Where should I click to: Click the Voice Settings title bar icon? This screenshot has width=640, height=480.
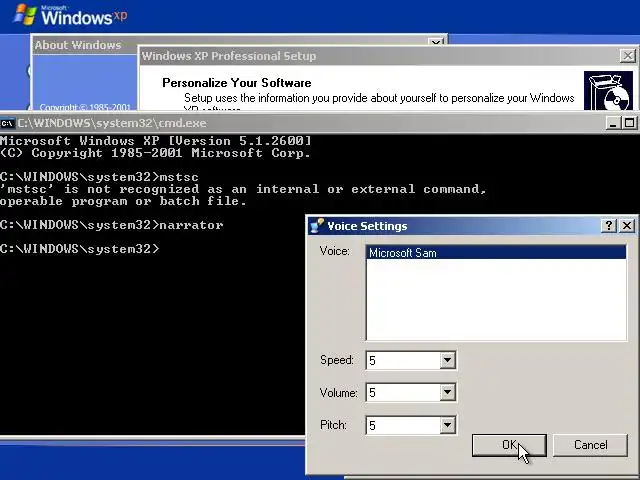[316, 225]
